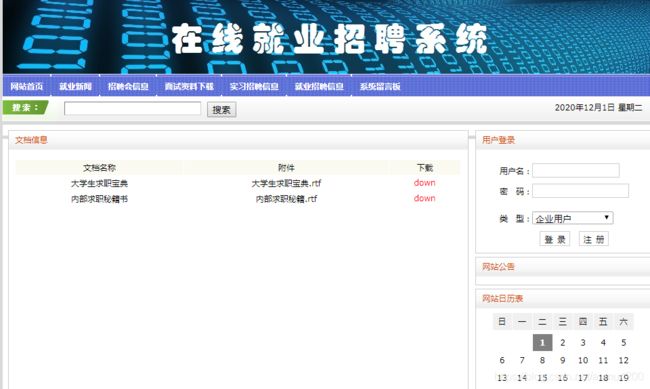Screen dimensions: 650x389
Task: Click the 在线就业招聘系统 banner title
Action: point(329,39)
